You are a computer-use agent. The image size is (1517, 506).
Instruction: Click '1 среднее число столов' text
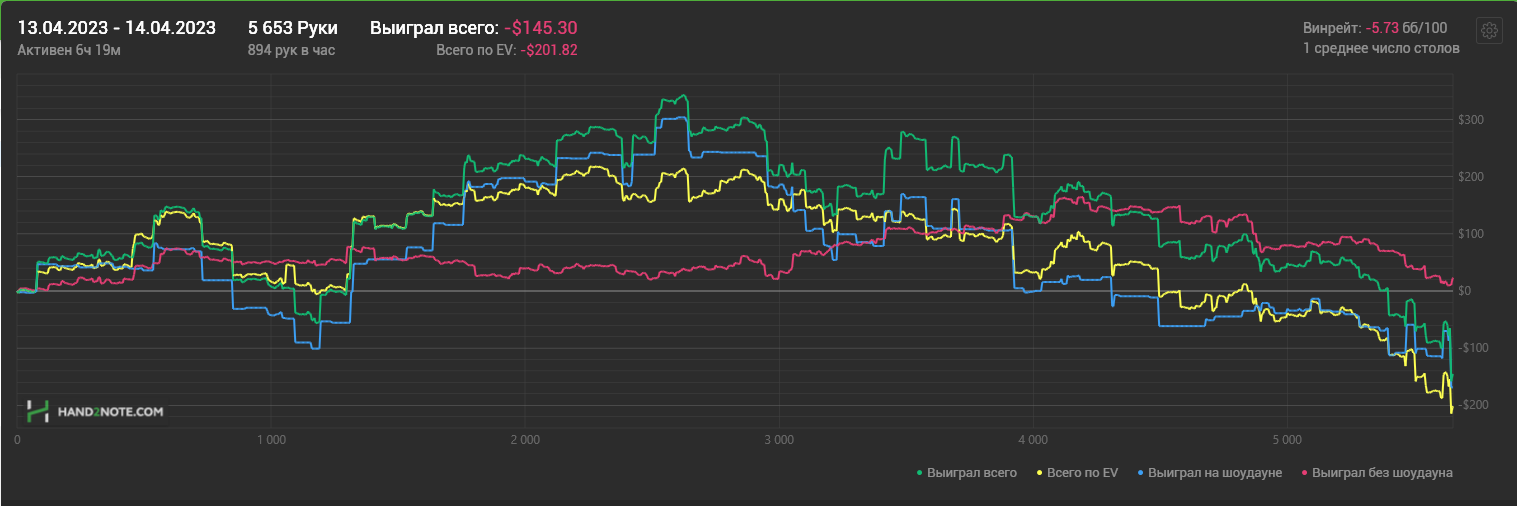tap(1381, 48)
